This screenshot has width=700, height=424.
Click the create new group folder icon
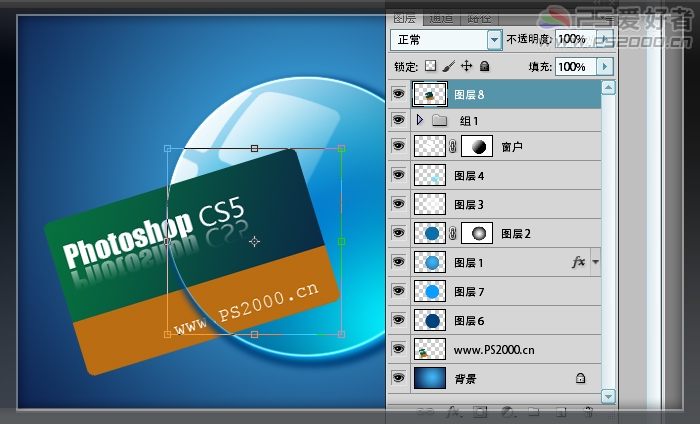click(534, 412)
